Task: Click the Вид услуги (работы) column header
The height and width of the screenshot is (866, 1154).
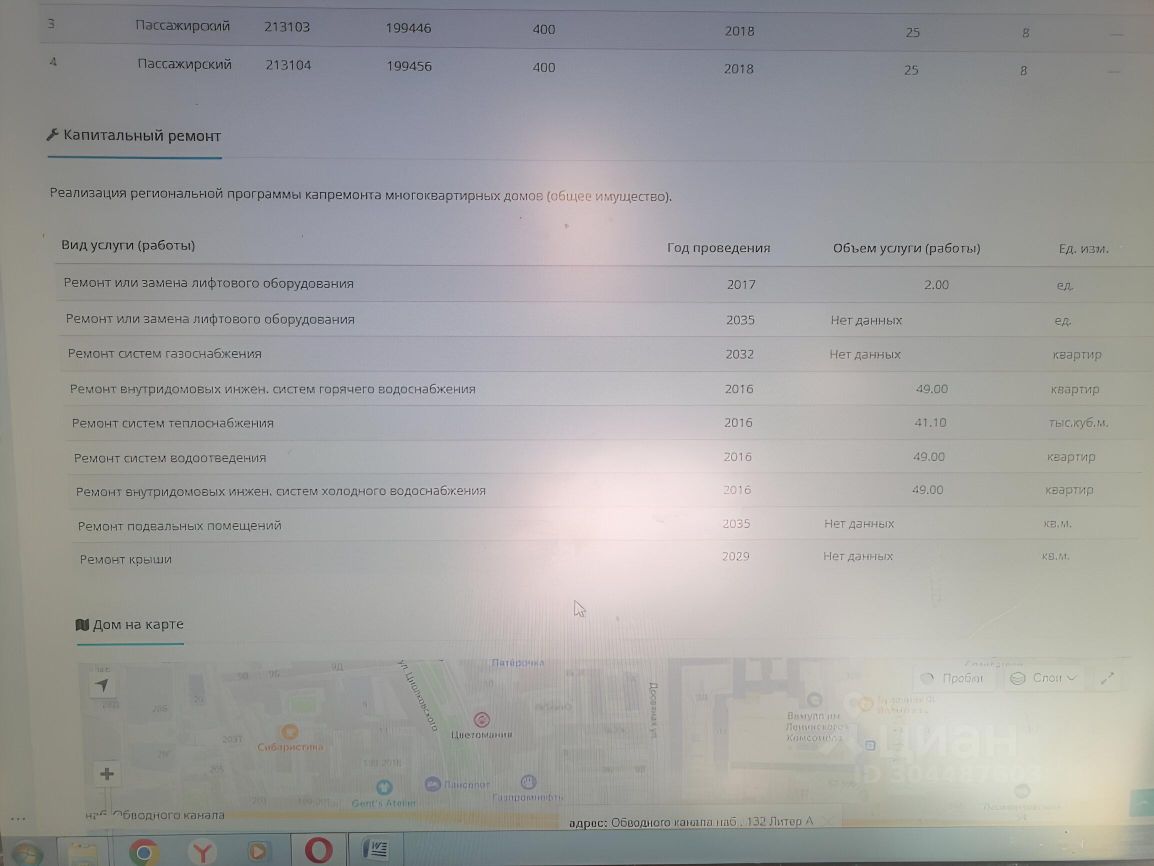Action: click(128, 245)
